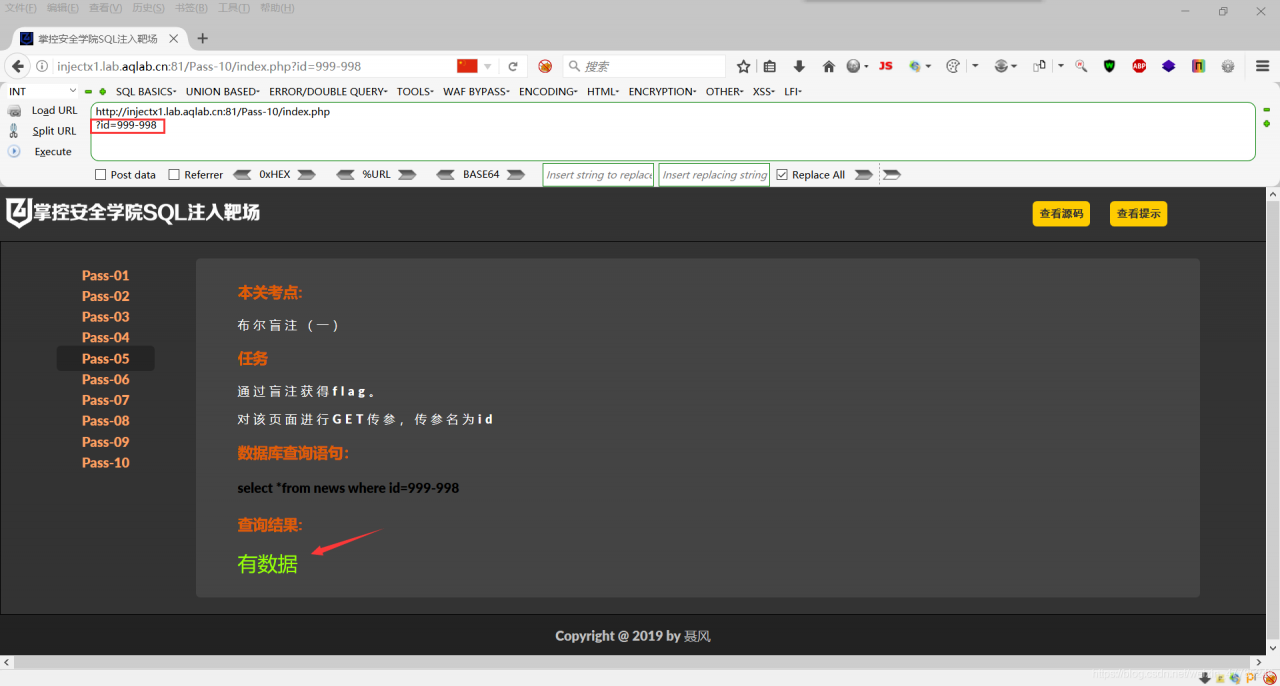Image resolution: width=1280 pixels, height=686 pixels.
Task: Click the 查看源码 button
Action: 1061,213
